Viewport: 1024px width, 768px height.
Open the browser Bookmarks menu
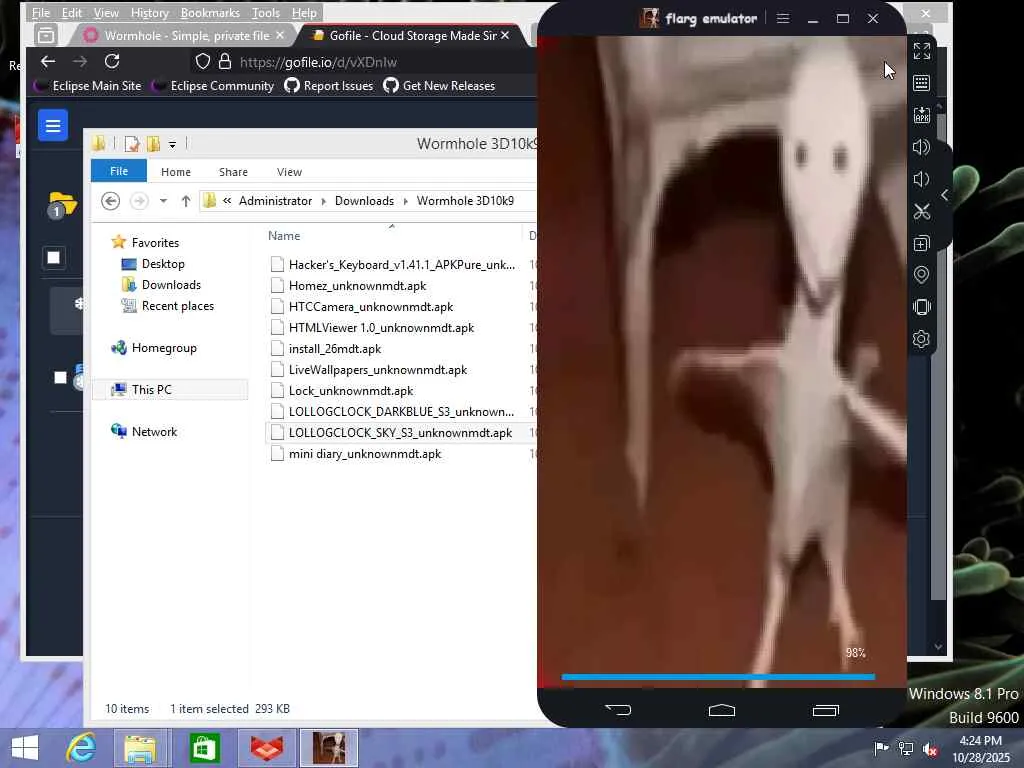pos(210,12)
